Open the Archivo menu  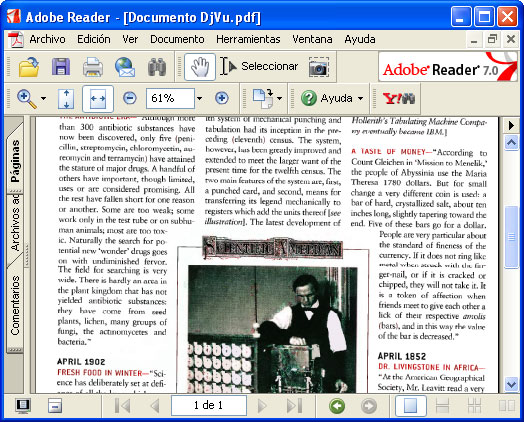[47, 39]
